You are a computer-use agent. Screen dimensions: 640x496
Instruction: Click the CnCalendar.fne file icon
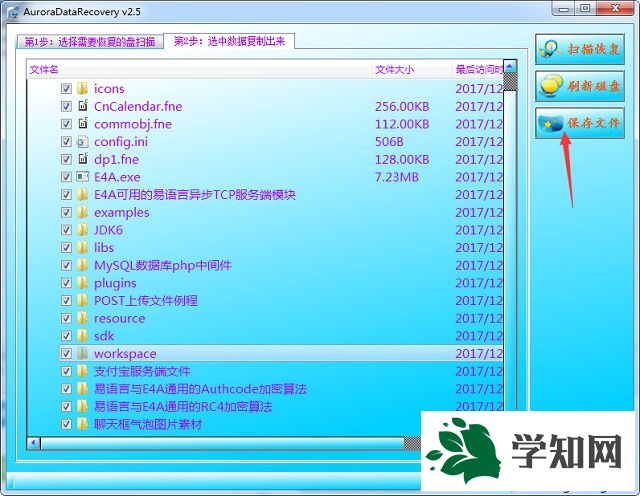point(82,106)
